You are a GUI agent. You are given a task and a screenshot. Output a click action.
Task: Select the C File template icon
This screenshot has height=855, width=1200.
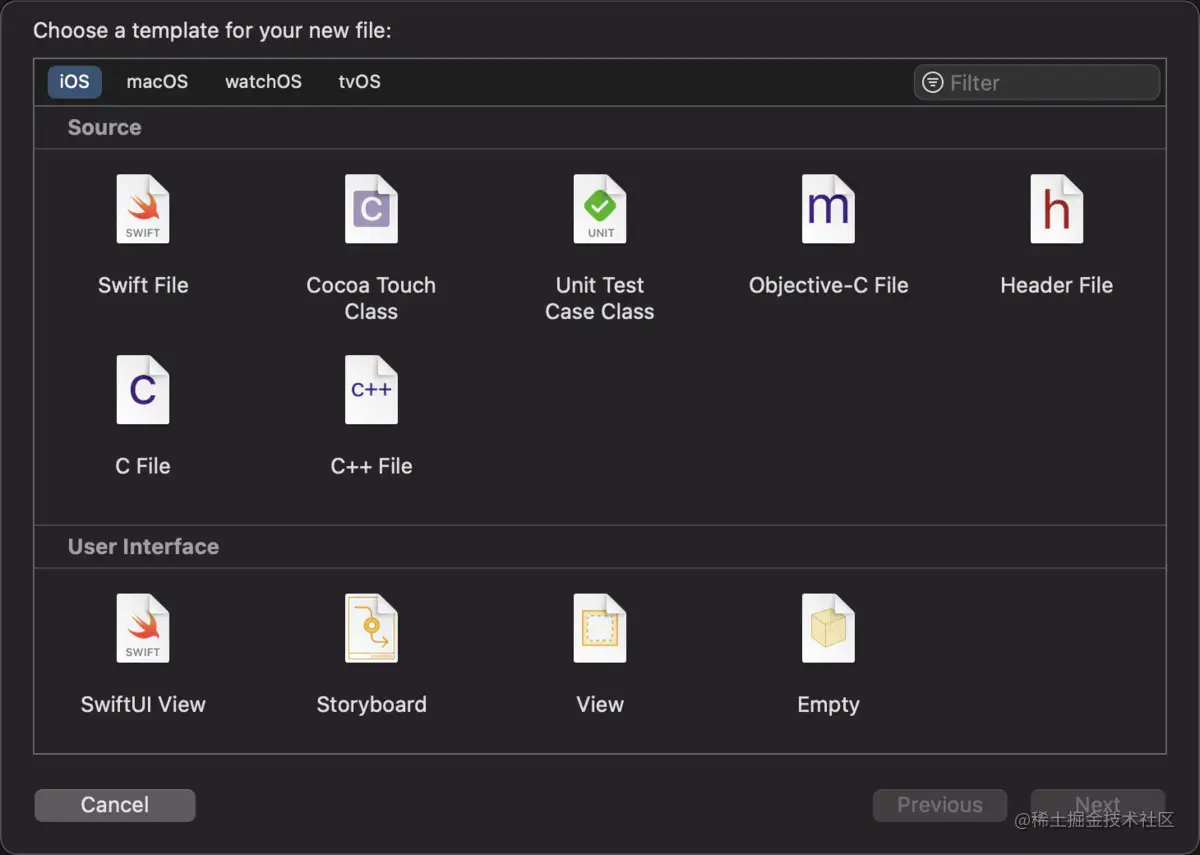click(143, 390)
